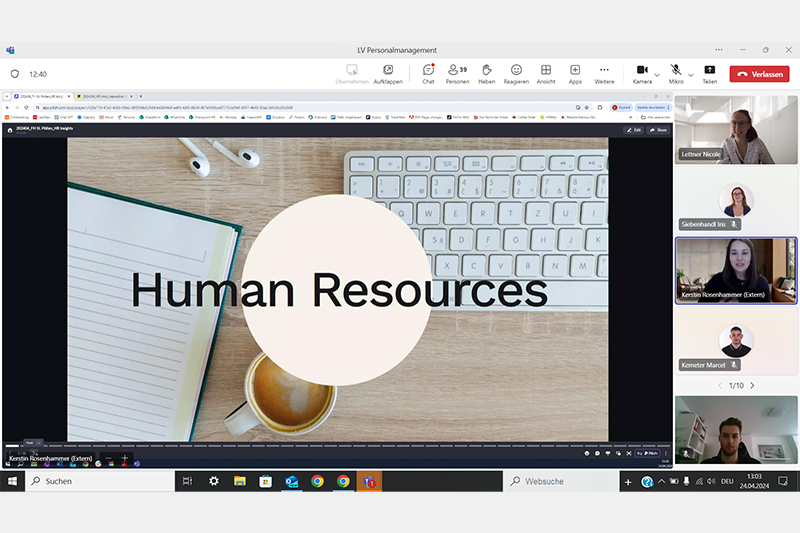Expand the Mikro options dropdown arrow
The height and width of the screenshot is (533, 800).
point(692,74)
